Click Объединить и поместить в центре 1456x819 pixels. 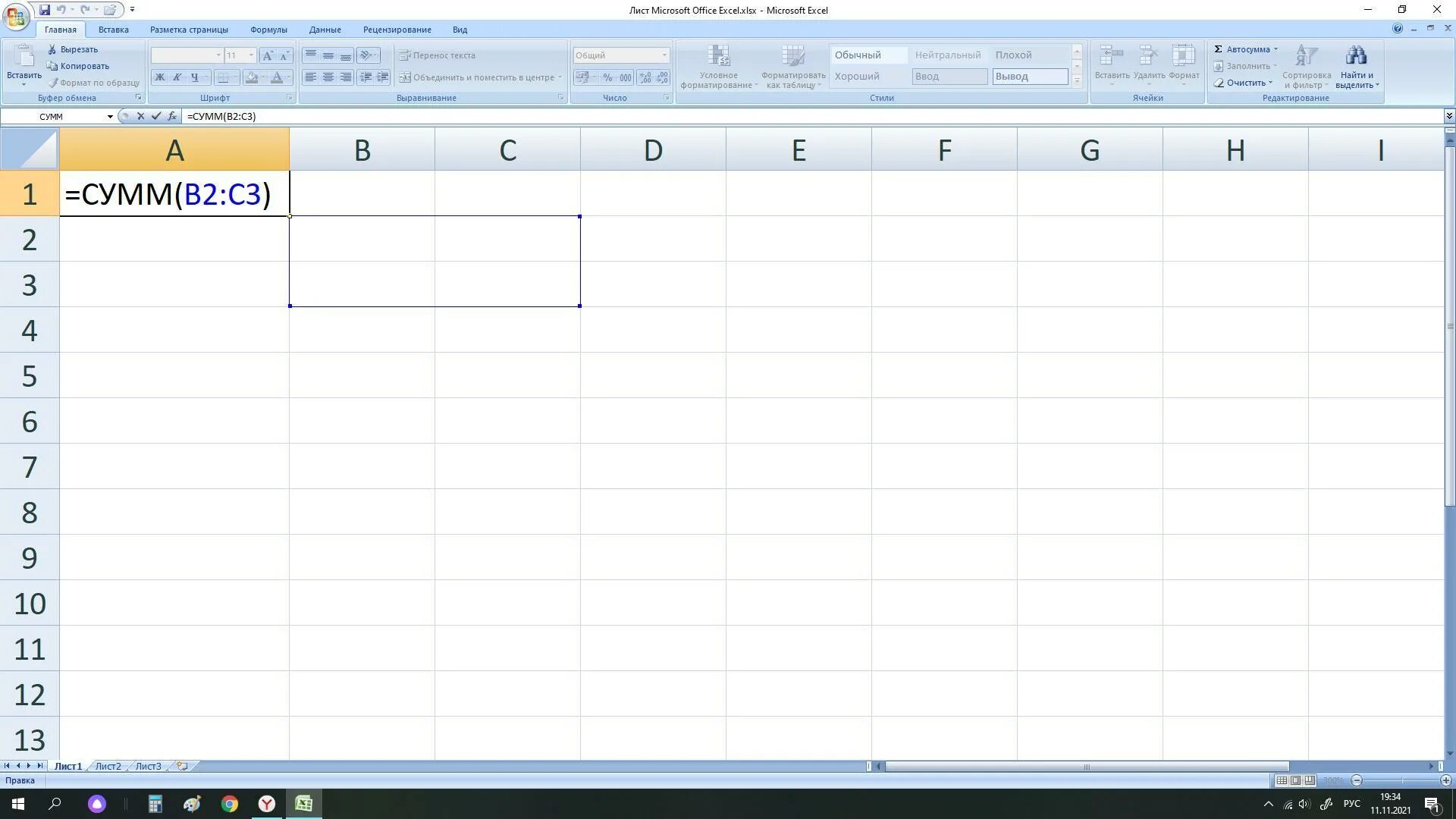coord(481,77)
